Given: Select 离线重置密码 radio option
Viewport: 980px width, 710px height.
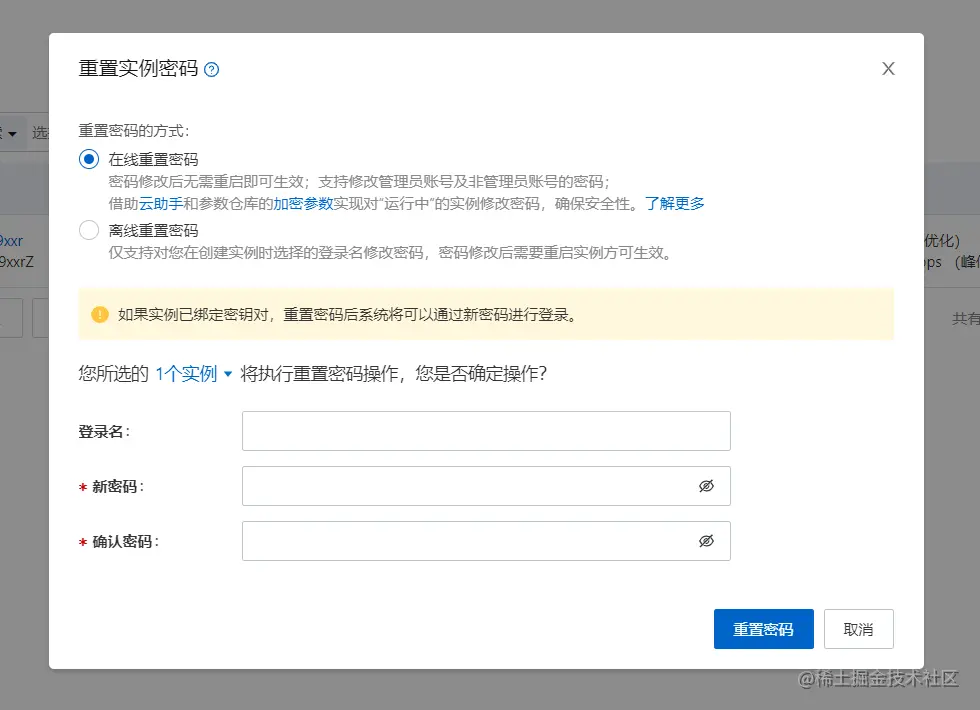Looking at the screenshot, I should click(x=89, y=230).
